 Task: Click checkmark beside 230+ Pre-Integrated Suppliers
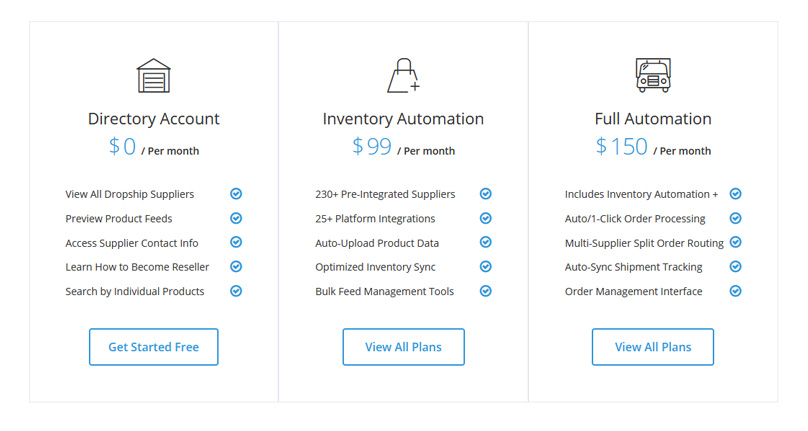pos(485,194)
